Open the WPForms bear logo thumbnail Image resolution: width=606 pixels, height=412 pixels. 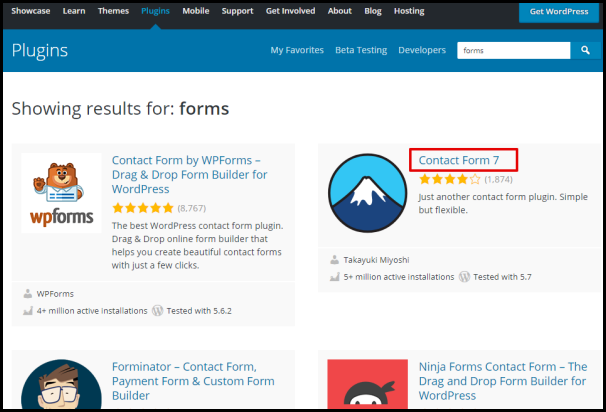pos(61,193)
